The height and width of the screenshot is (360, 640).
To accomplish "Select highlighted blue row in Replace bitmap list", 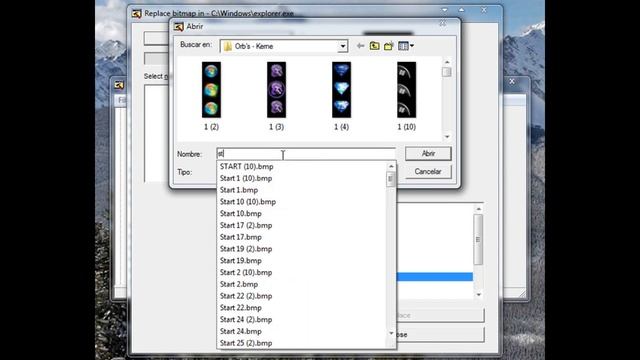I will (x=435, y=277).
